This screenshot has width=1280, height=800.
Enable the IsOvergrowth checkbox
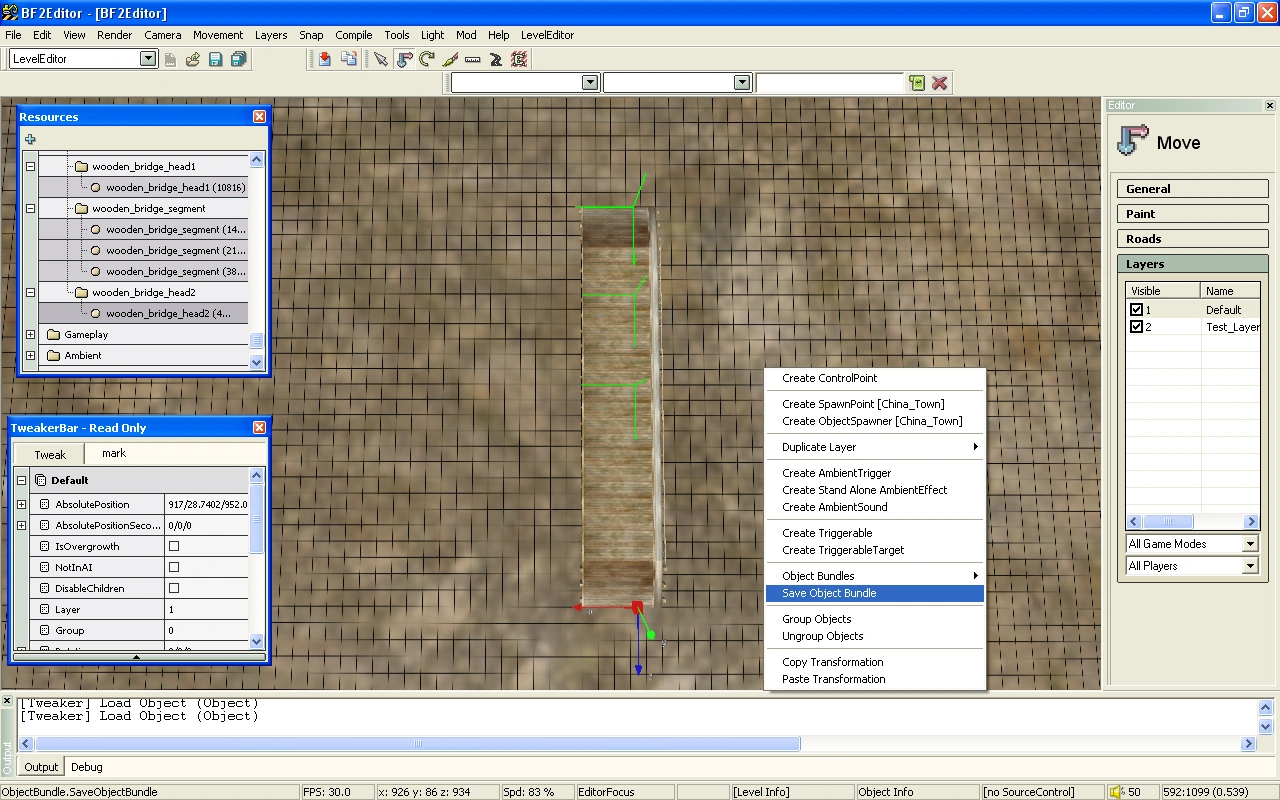174,546
